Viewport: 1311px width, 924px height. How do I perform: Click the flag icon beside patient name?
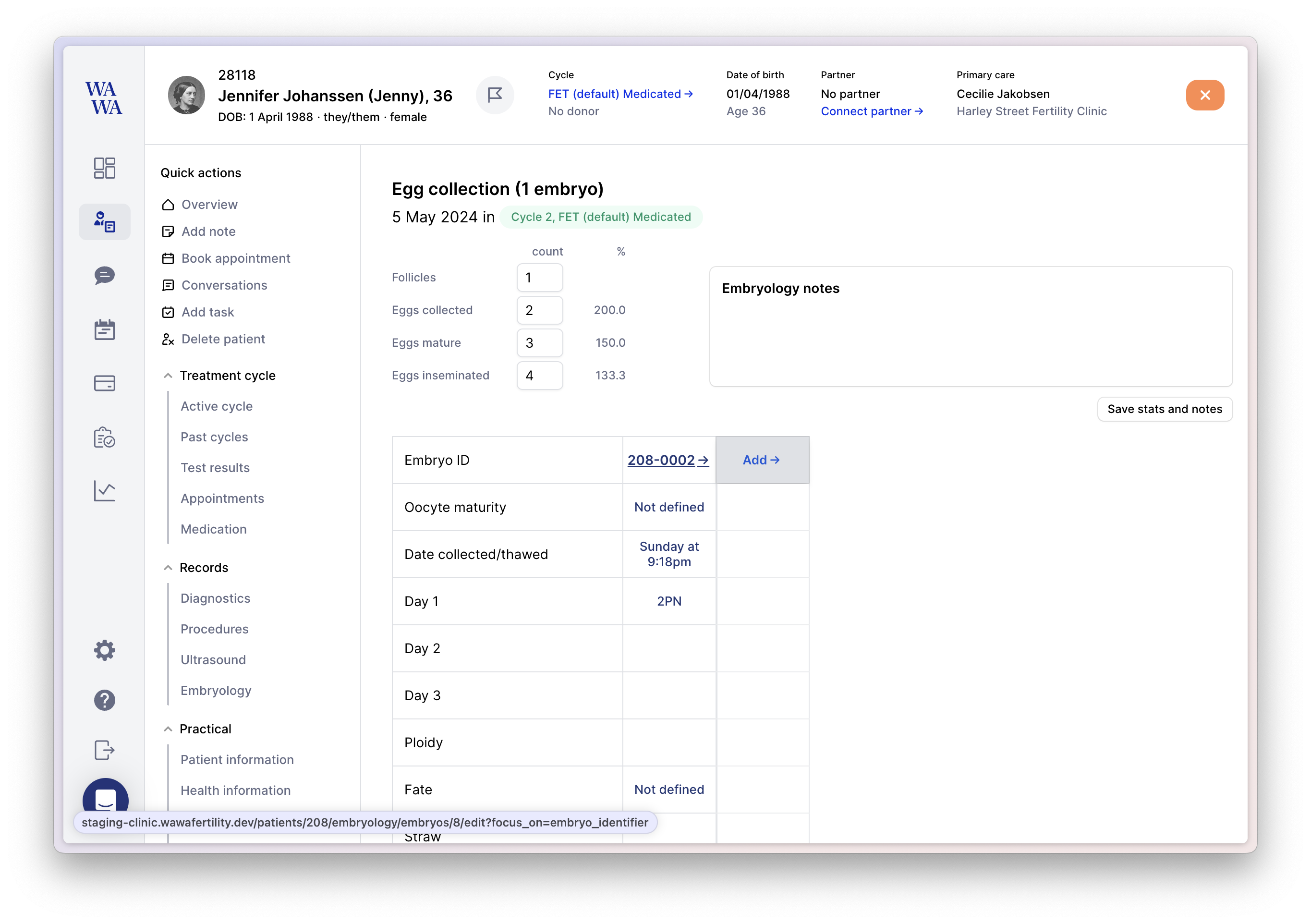click(x=495, y=95)
